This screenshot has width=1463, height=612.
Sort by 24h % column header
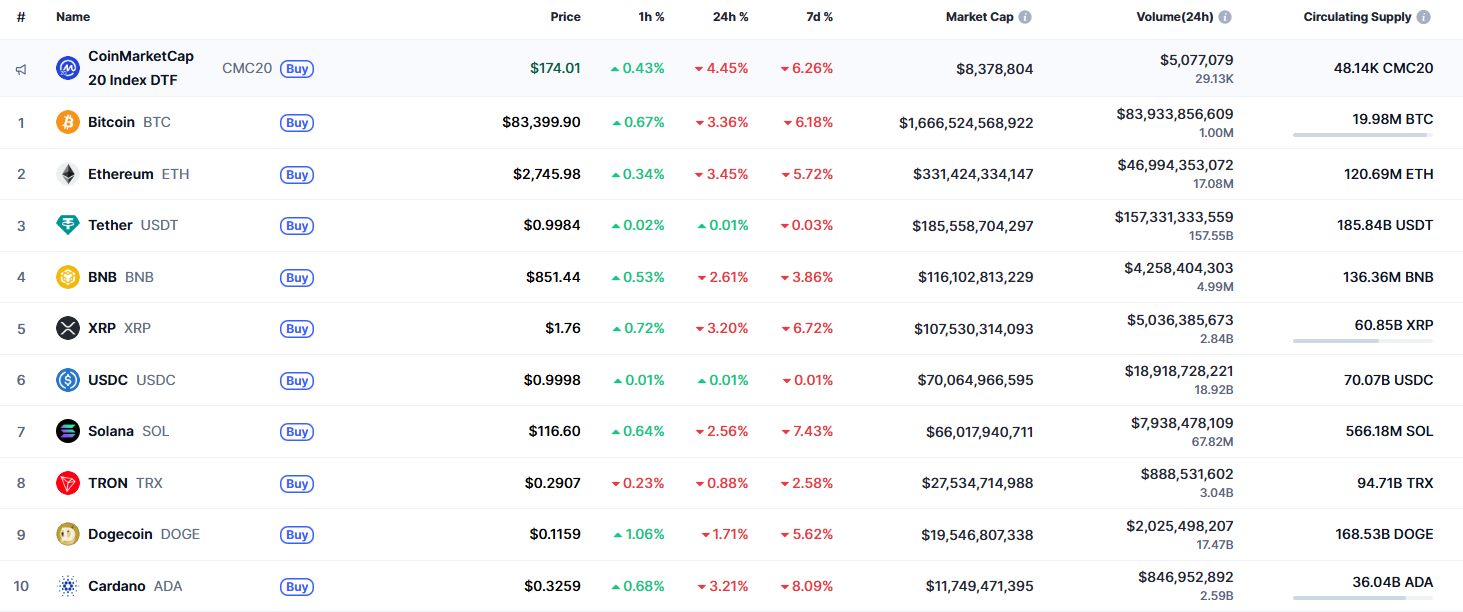point(730,17)
